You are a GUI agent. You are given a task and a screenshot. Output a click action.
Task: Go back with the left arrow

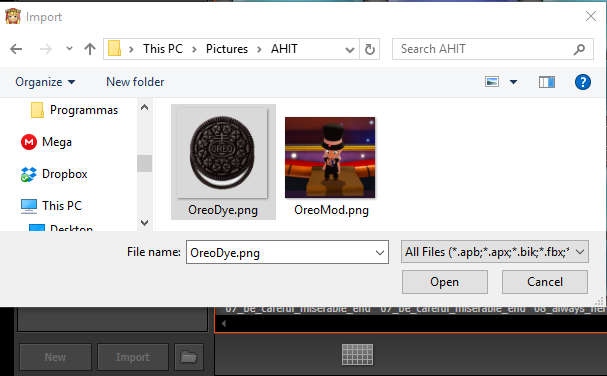[16, 49]
